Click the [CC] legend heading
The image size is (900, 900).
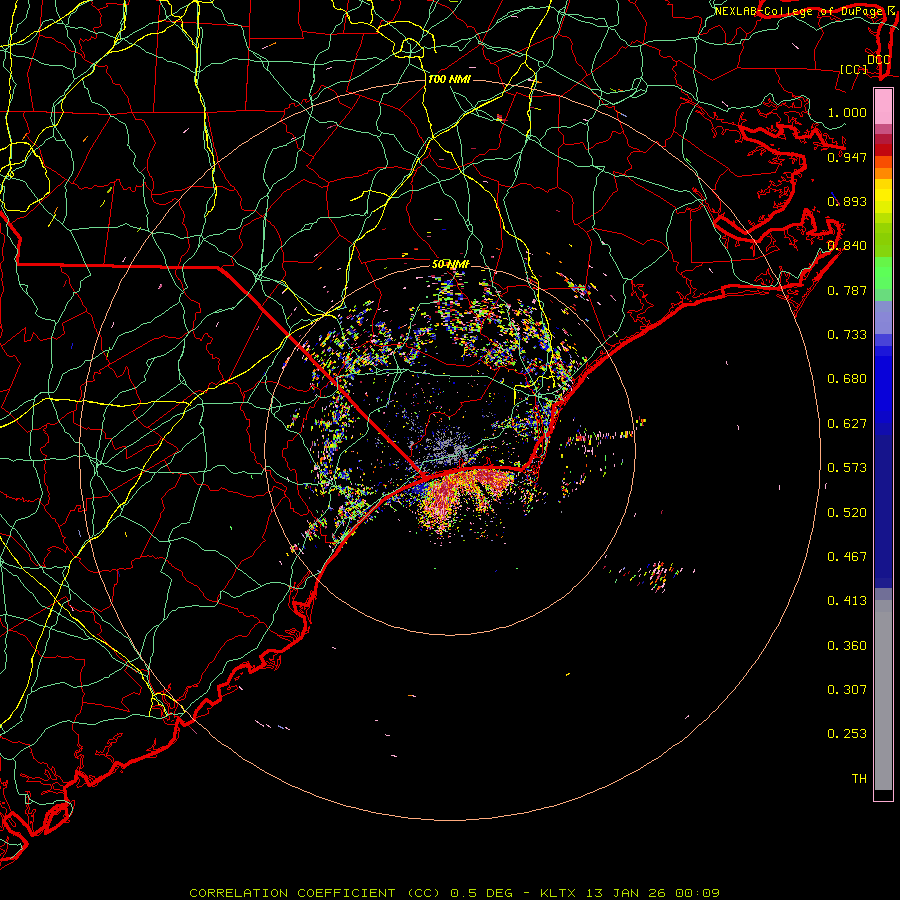(854, 69)
